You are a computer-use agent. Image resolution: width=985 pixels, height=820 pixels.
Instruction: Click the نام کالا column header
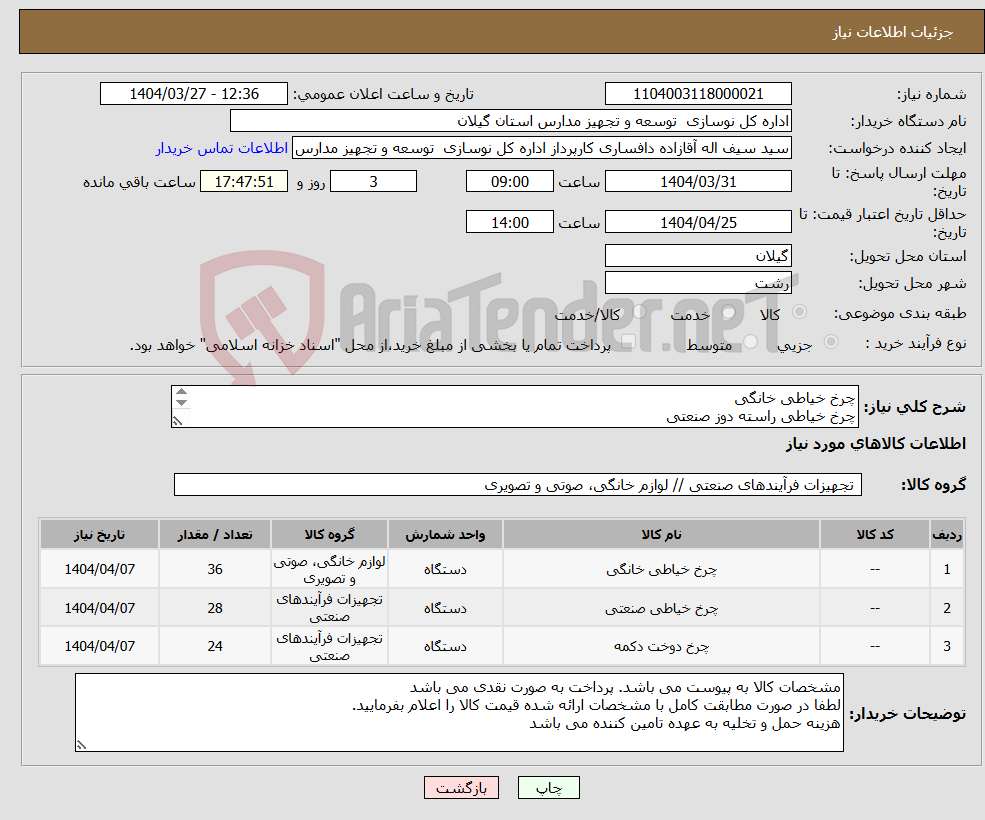point(661,534)
